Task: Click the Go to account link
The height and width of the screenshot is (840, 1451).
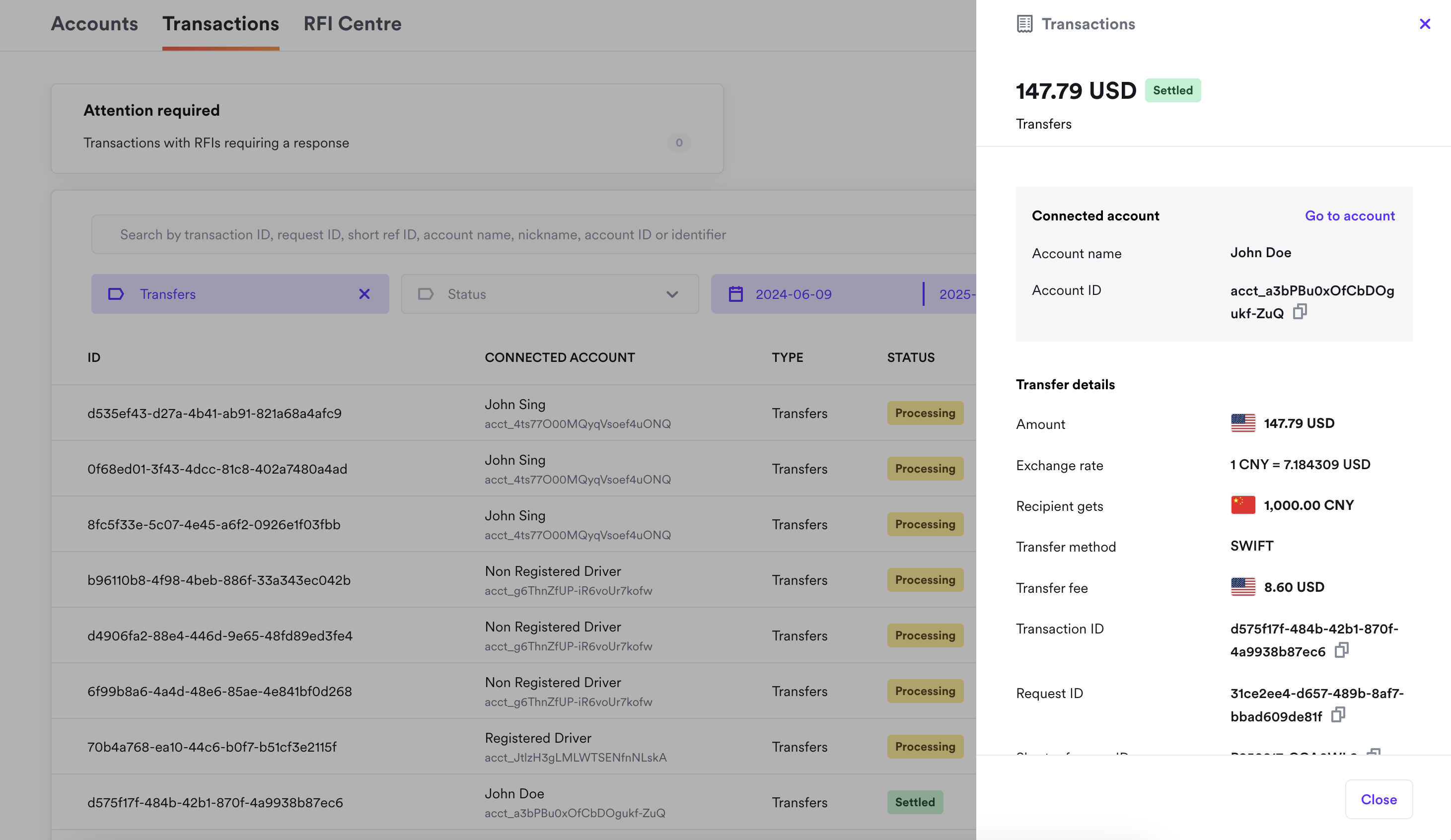Action: pyautogui.click(x=1349, y=216)
